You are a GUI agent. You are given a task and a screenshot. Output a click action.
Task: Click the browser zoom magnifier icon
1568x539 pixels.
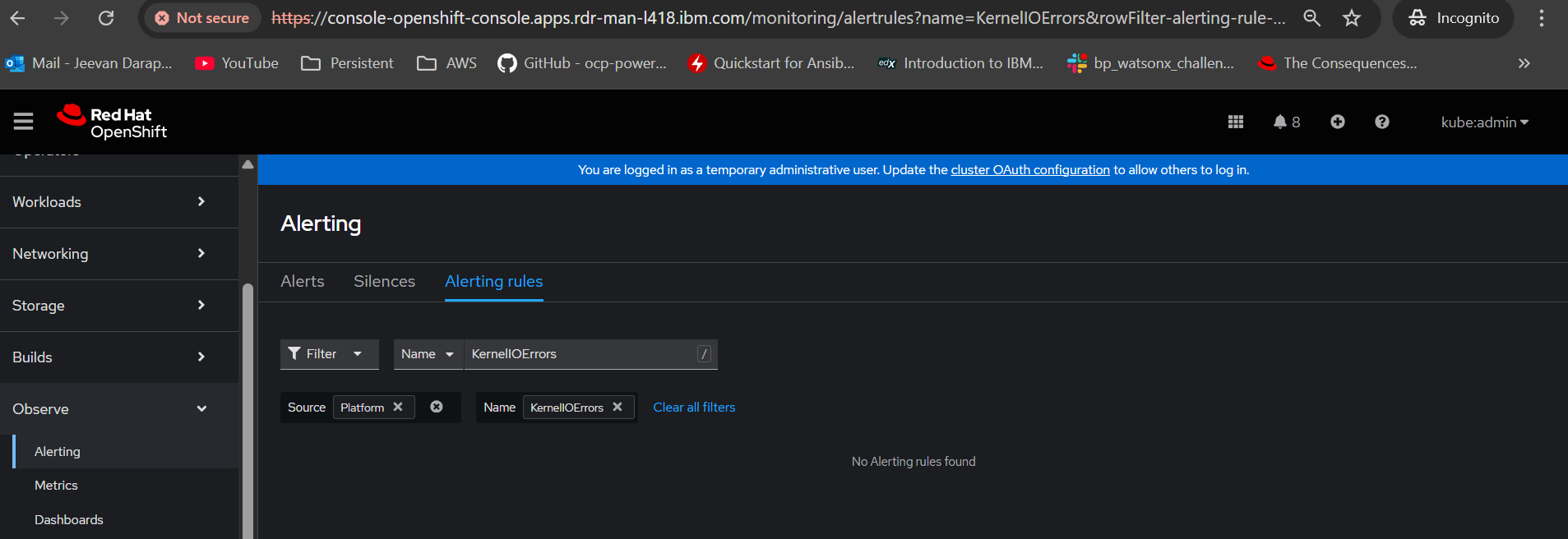pyautogui.click(x=1312, y=18)
